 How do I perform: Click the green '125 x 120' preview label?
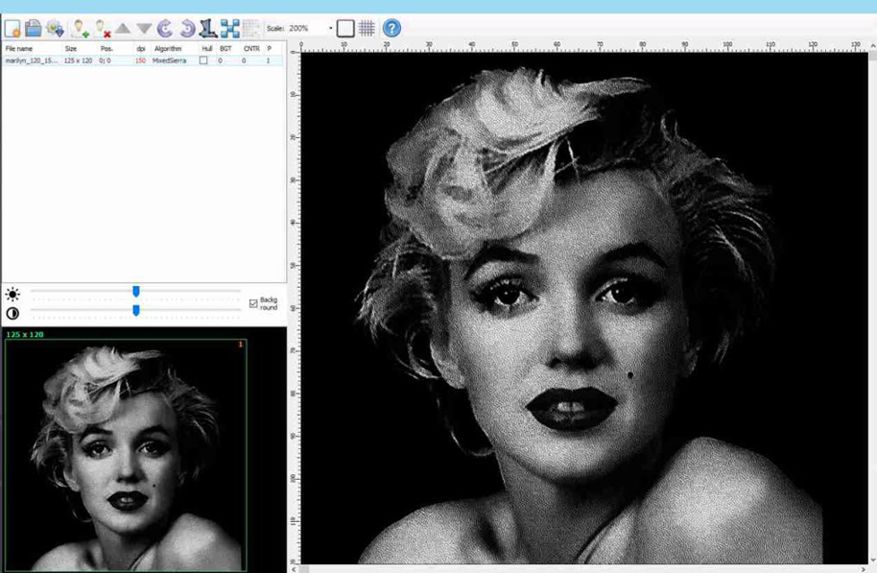pyautogui.click(x=25, y=335)
